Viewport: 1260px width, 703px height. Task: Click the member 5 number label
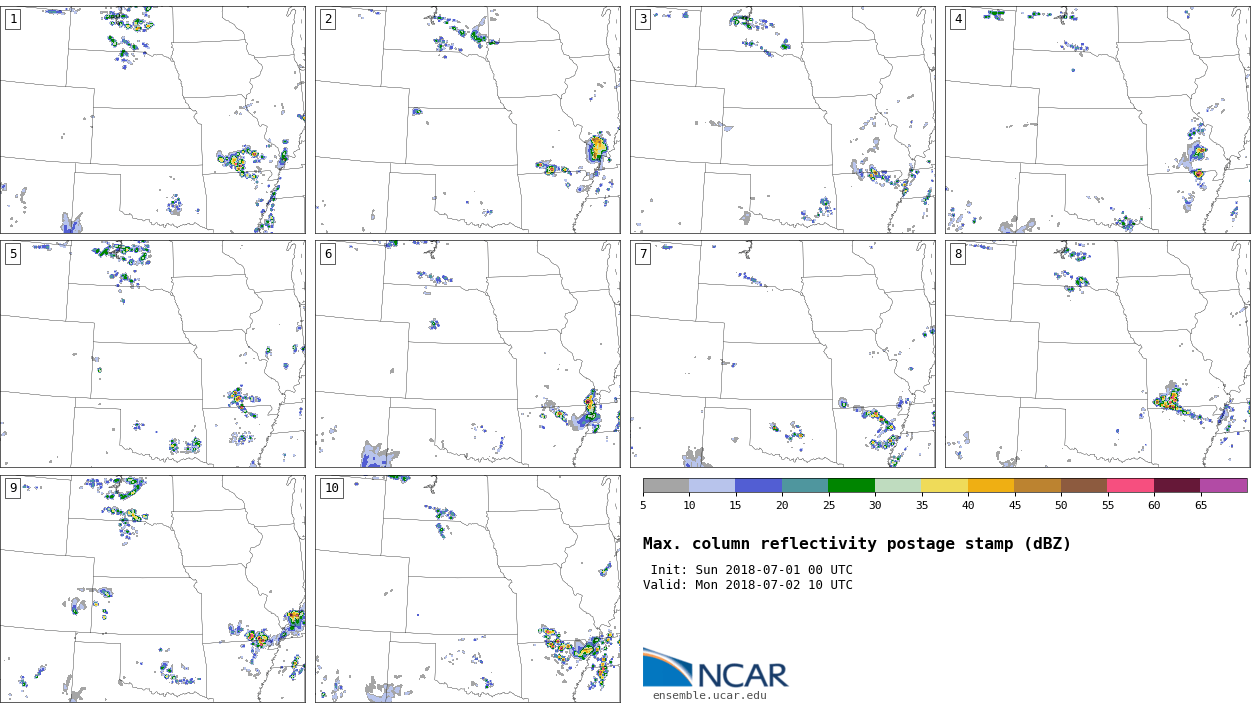click(12, 254)
